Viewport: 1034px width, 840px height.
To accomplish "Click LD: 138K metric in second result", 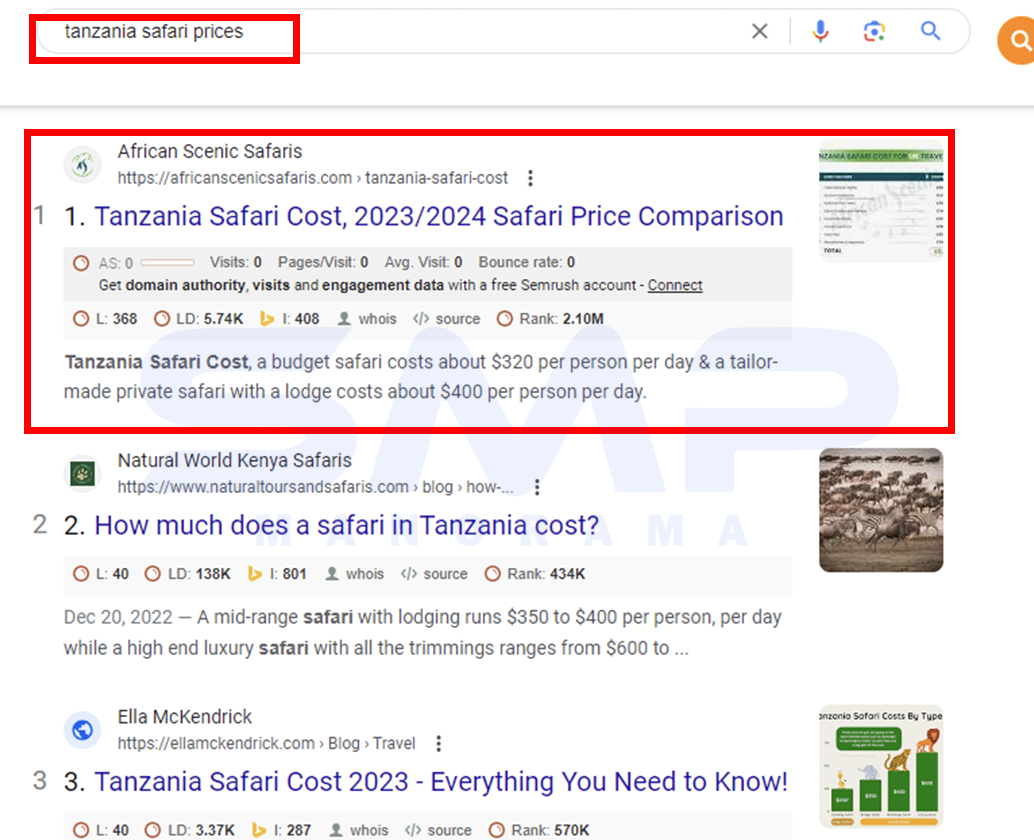I will coord(187,574).
